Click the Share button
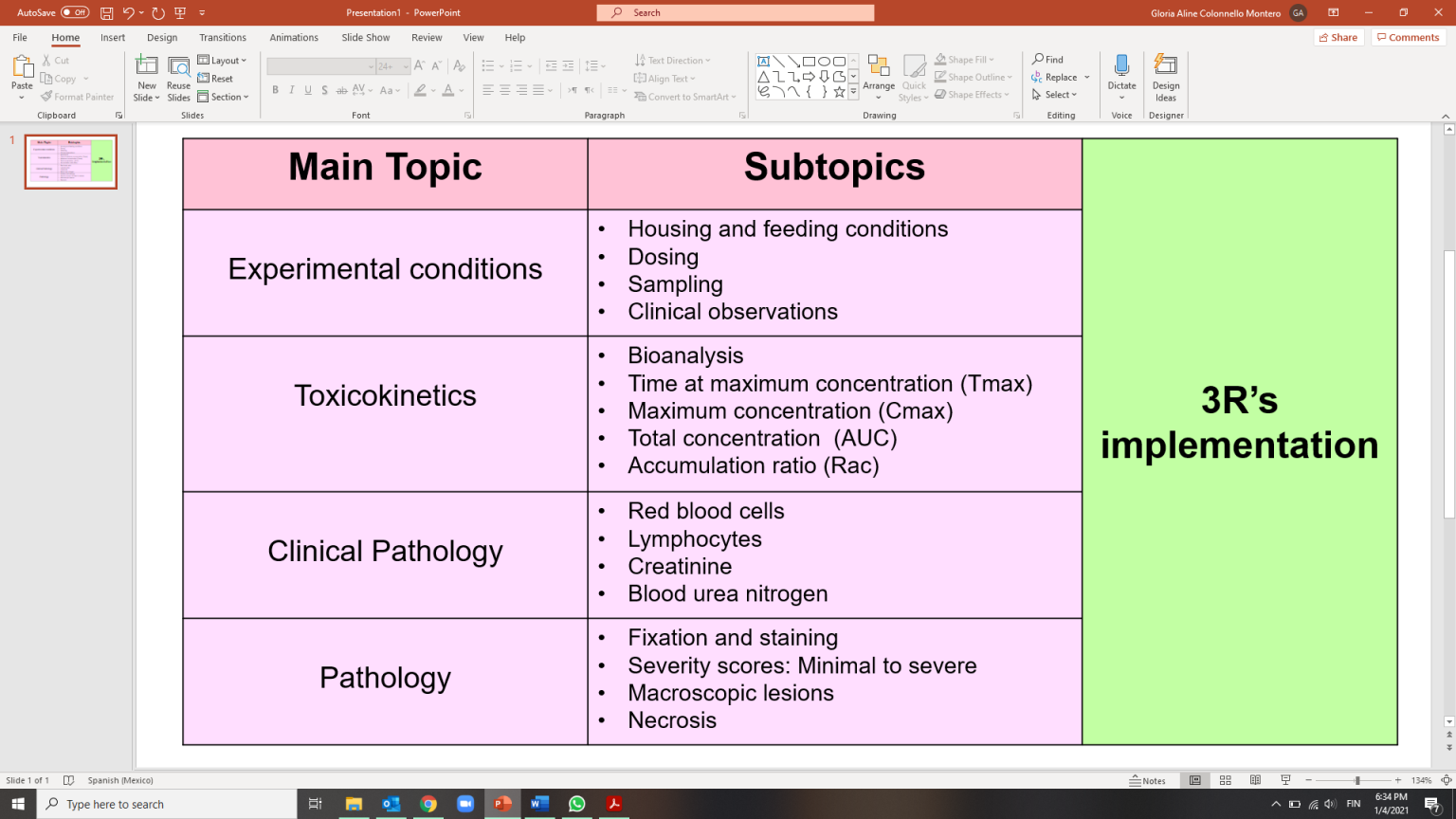Viewport: 1456px width, 819px height. [x=1338, y=38]
